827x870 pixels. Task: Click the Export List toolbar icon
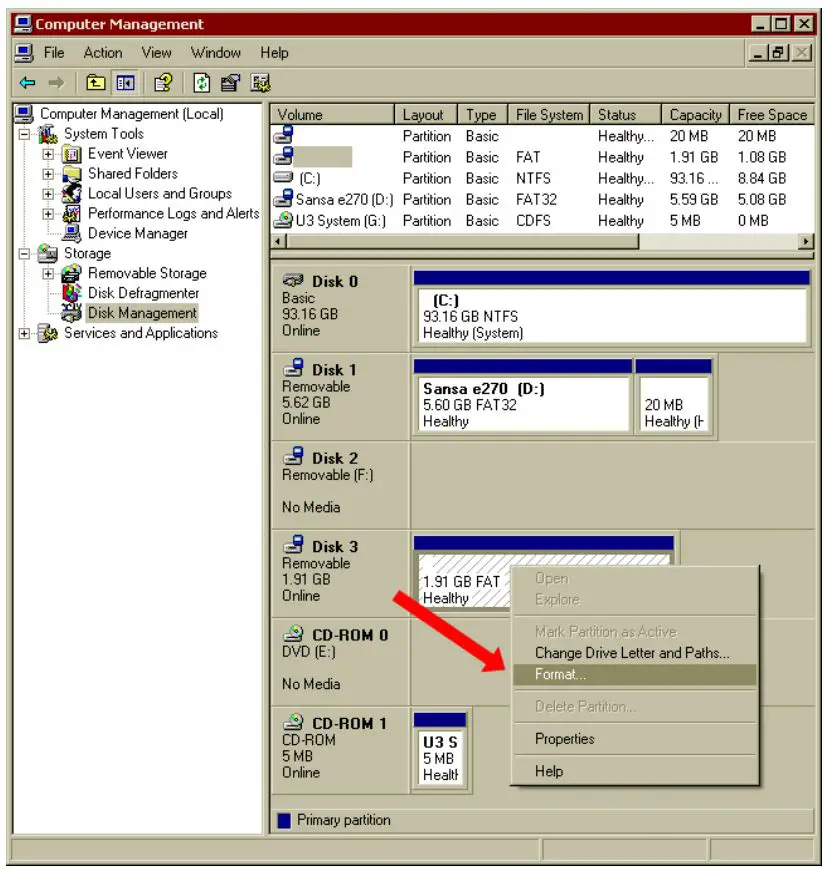coord(230,82)
